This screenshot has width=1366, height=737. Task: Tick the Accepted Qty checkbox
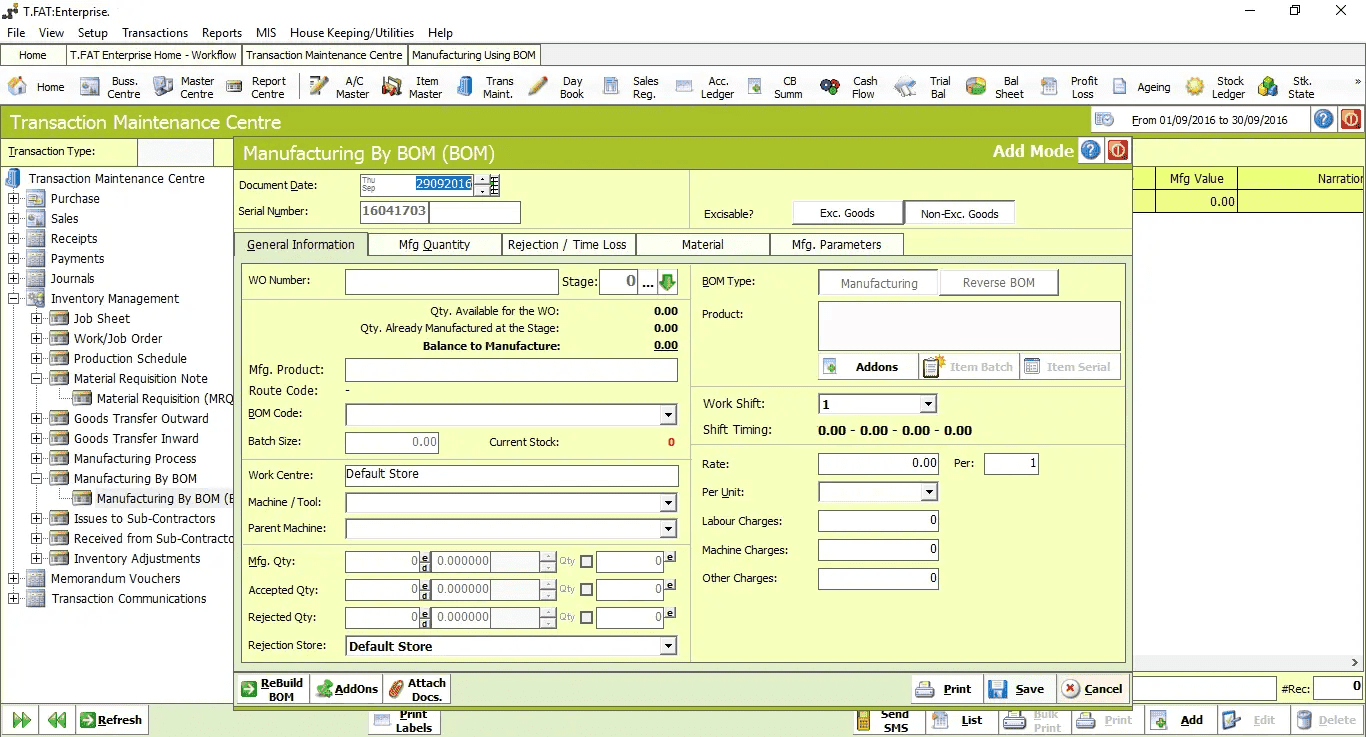pyautogui.click(x=586, y=590)
